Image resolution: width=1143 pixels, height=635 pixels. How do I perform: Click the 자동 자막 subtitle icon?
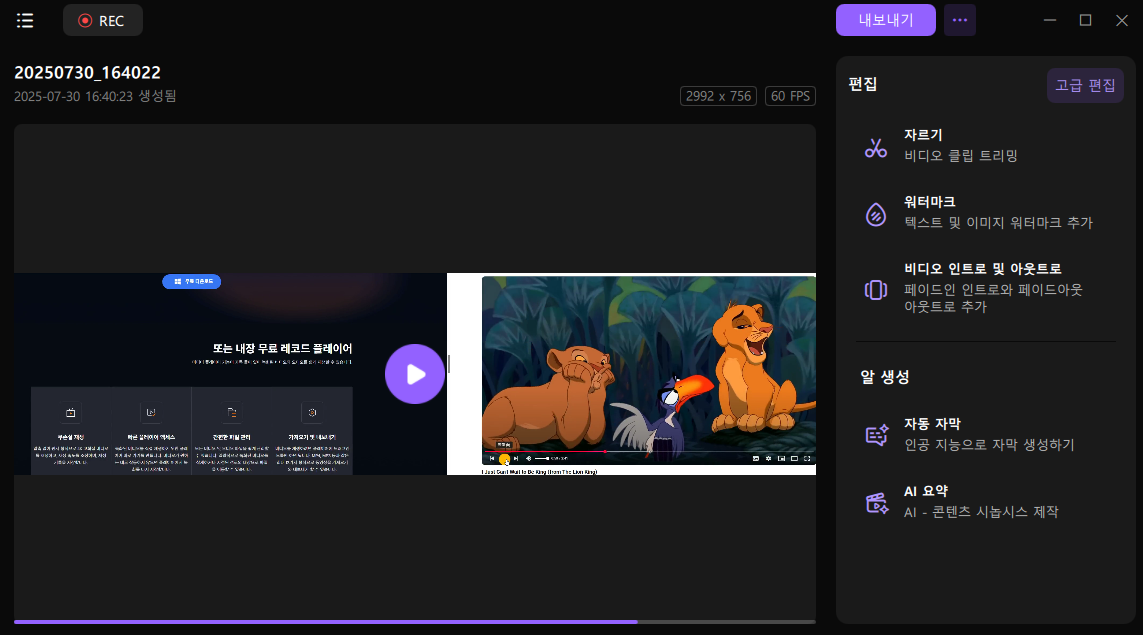click(x=876, y=435)
